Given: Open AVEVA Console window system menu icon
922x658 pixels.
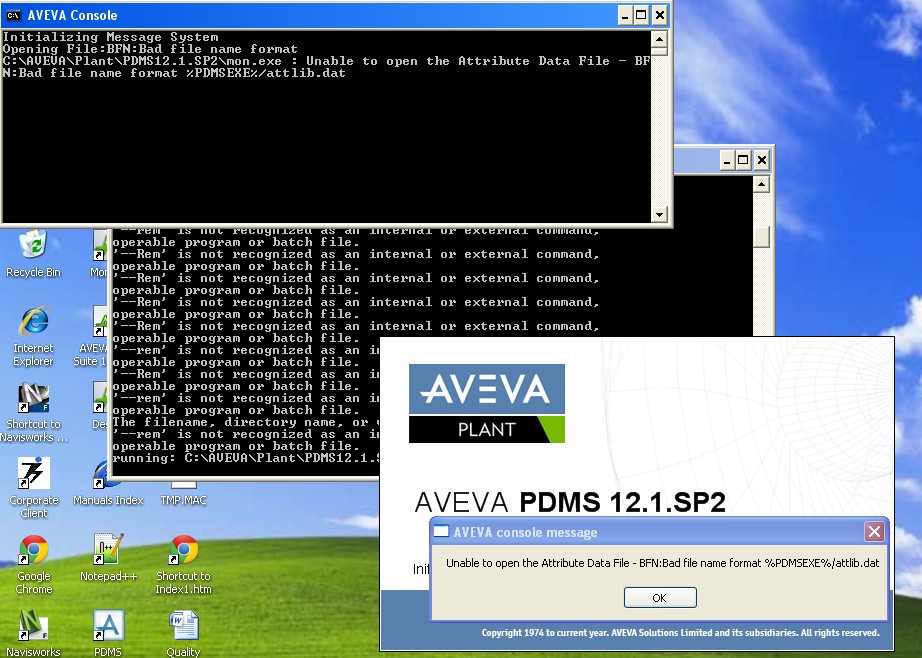Looking at the screenshot, I should tap(13, 15).
